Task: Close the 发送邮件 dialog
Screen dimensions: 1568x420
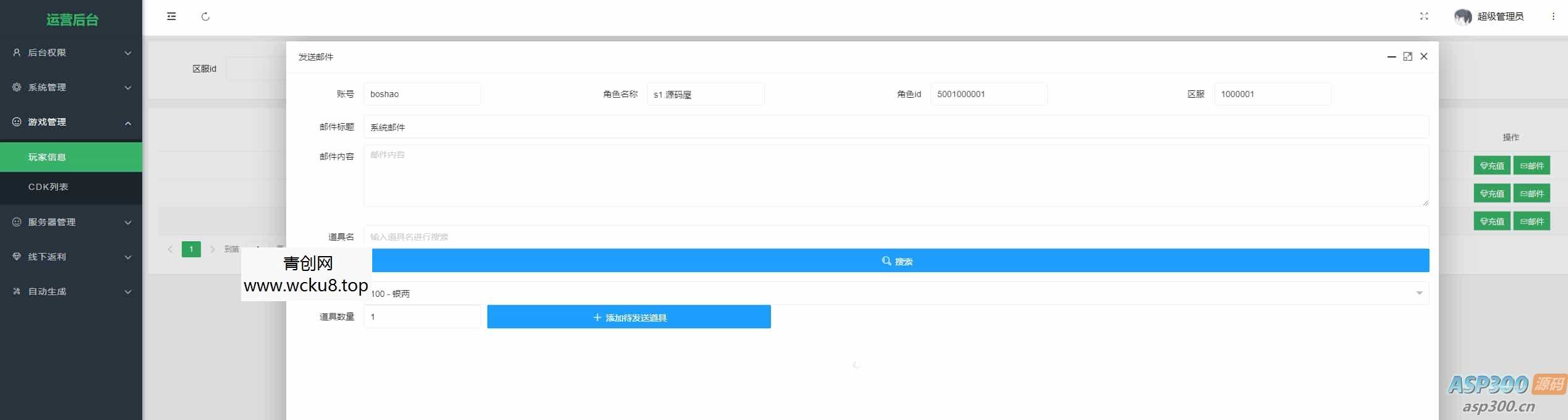Action: (1424, 56)
